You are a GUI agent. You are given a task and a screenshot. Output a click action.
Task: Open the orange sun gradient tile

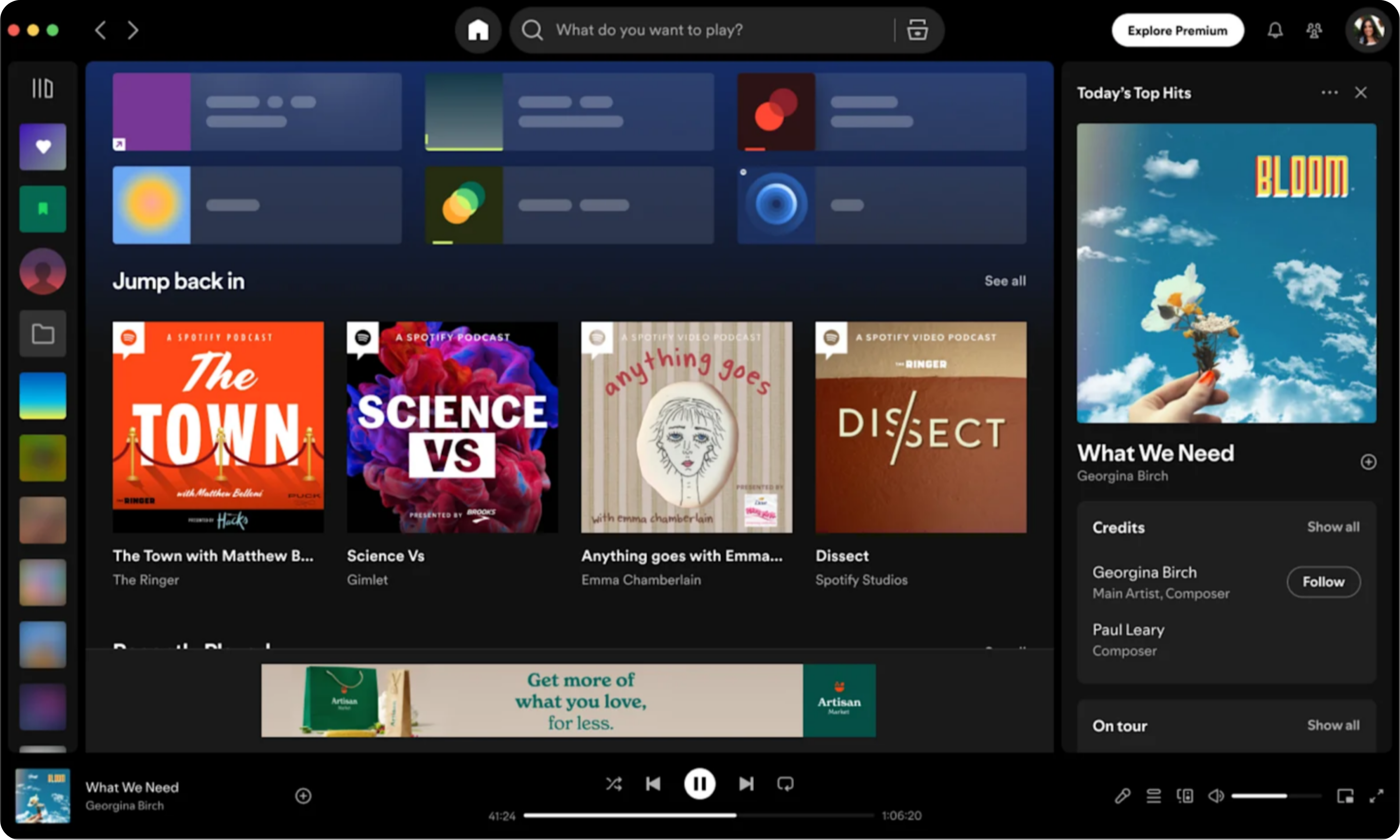pyautogui.click(x=257, y=205)
